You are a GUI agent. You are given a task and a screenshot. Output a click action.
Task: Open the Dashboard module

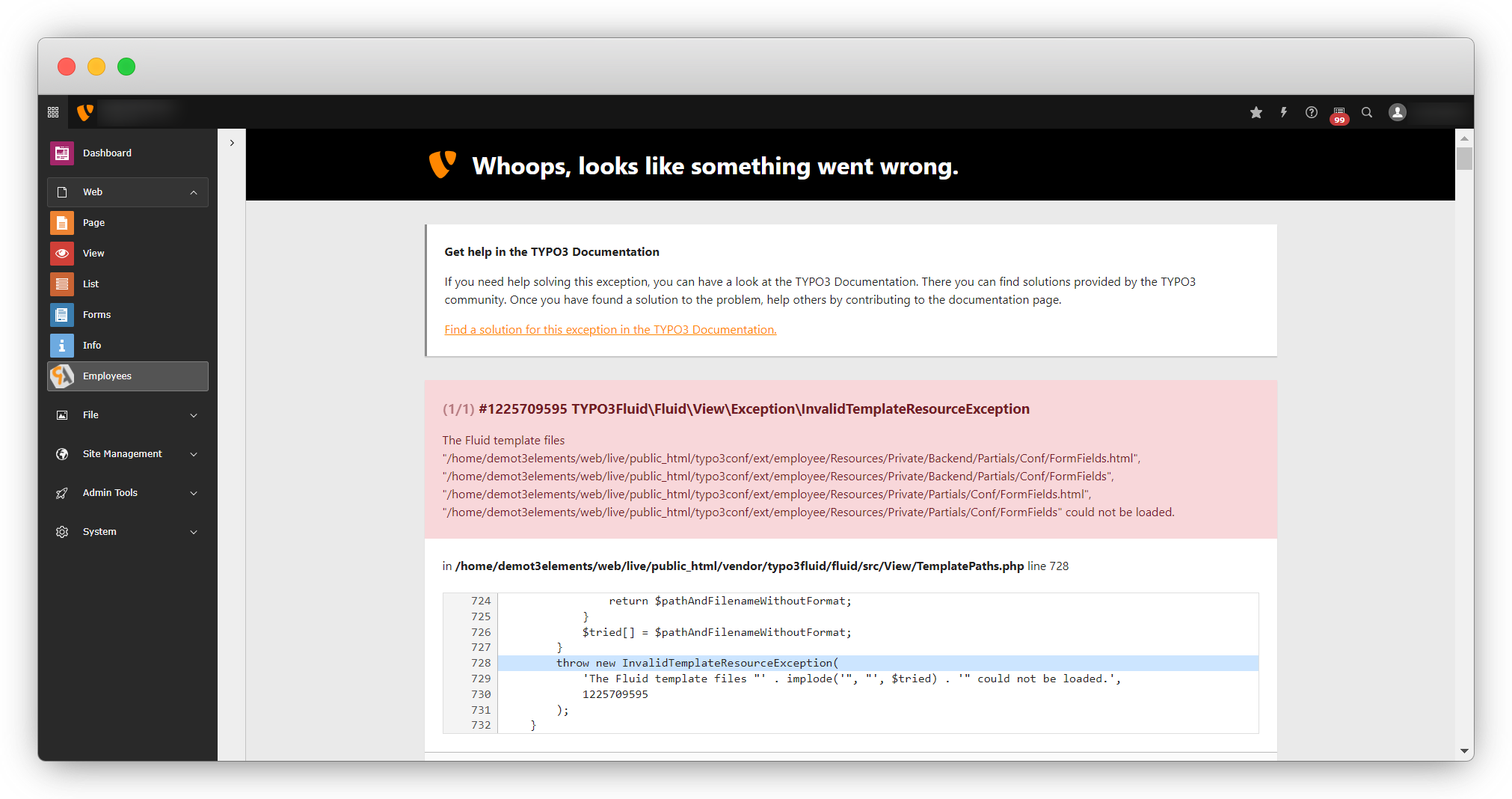pyautogui.click(x=107, y=153)
